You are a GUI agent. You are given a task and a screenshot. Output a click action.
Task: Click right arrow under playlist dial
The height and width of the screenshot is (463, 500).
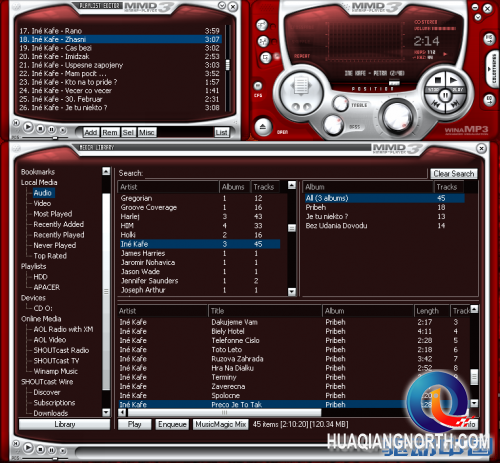pos(306,107)
